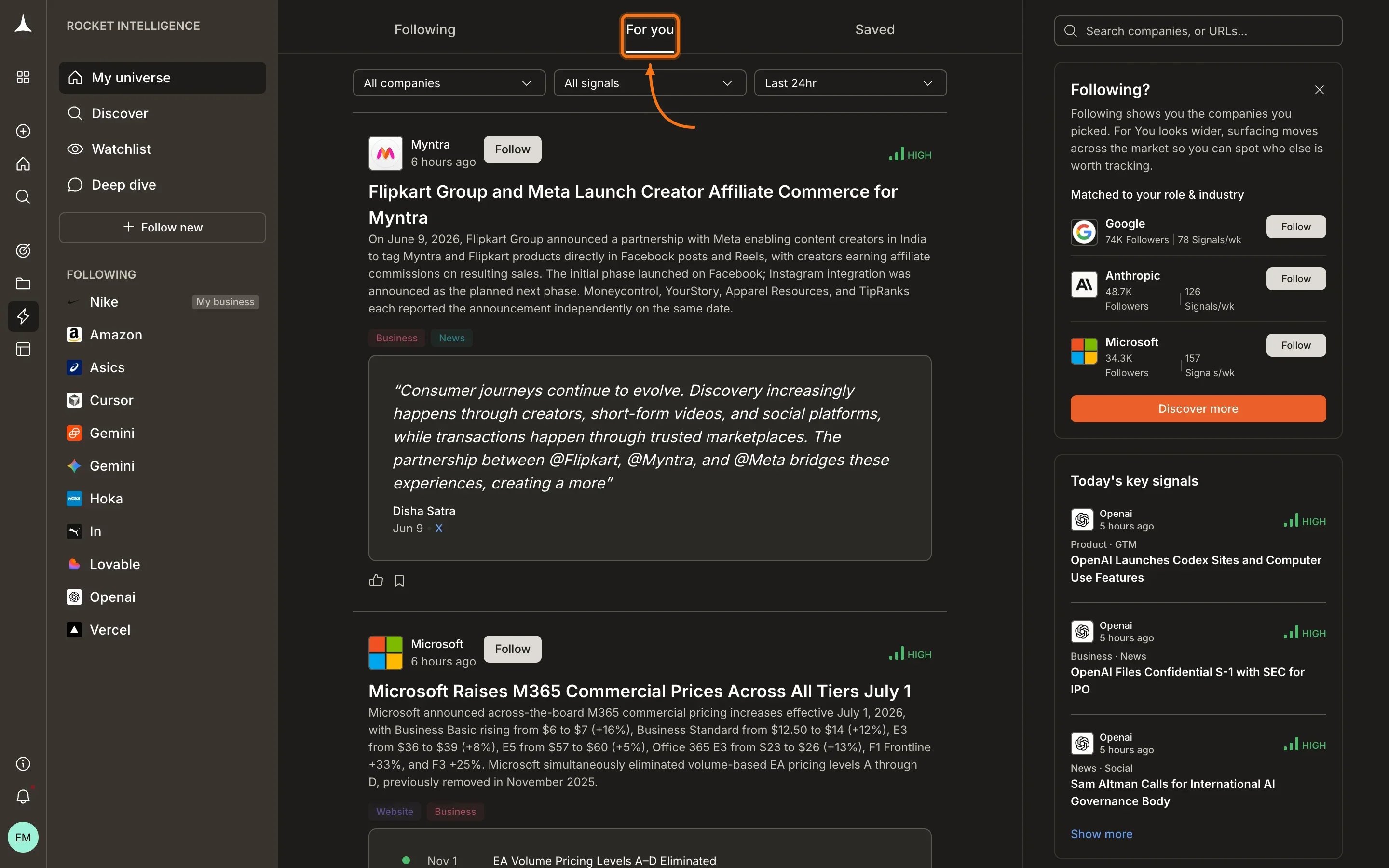Switch to the Following tab

(425, 29)
